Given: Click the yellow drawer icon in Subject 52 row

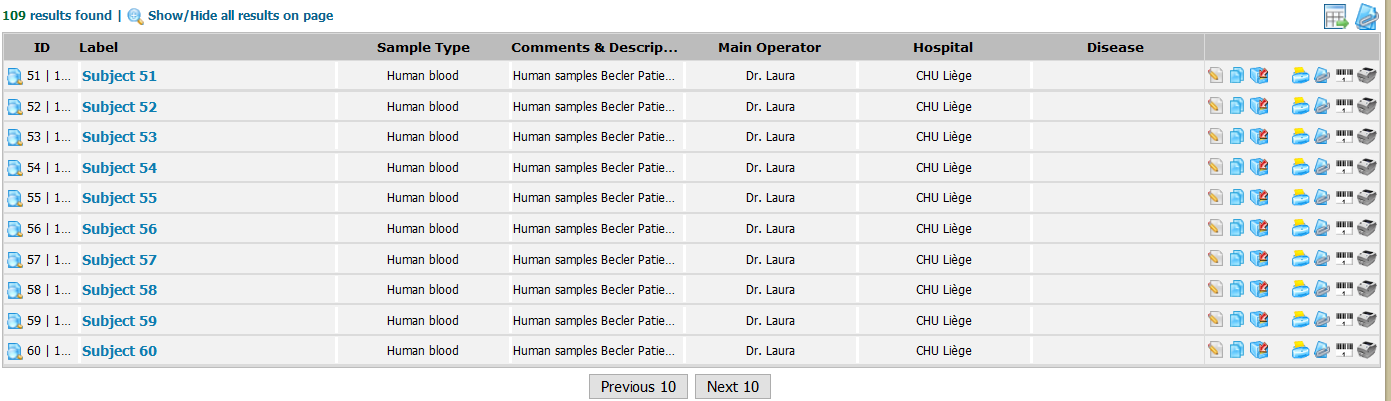Looking at the screenshot, I should 1300,107.
